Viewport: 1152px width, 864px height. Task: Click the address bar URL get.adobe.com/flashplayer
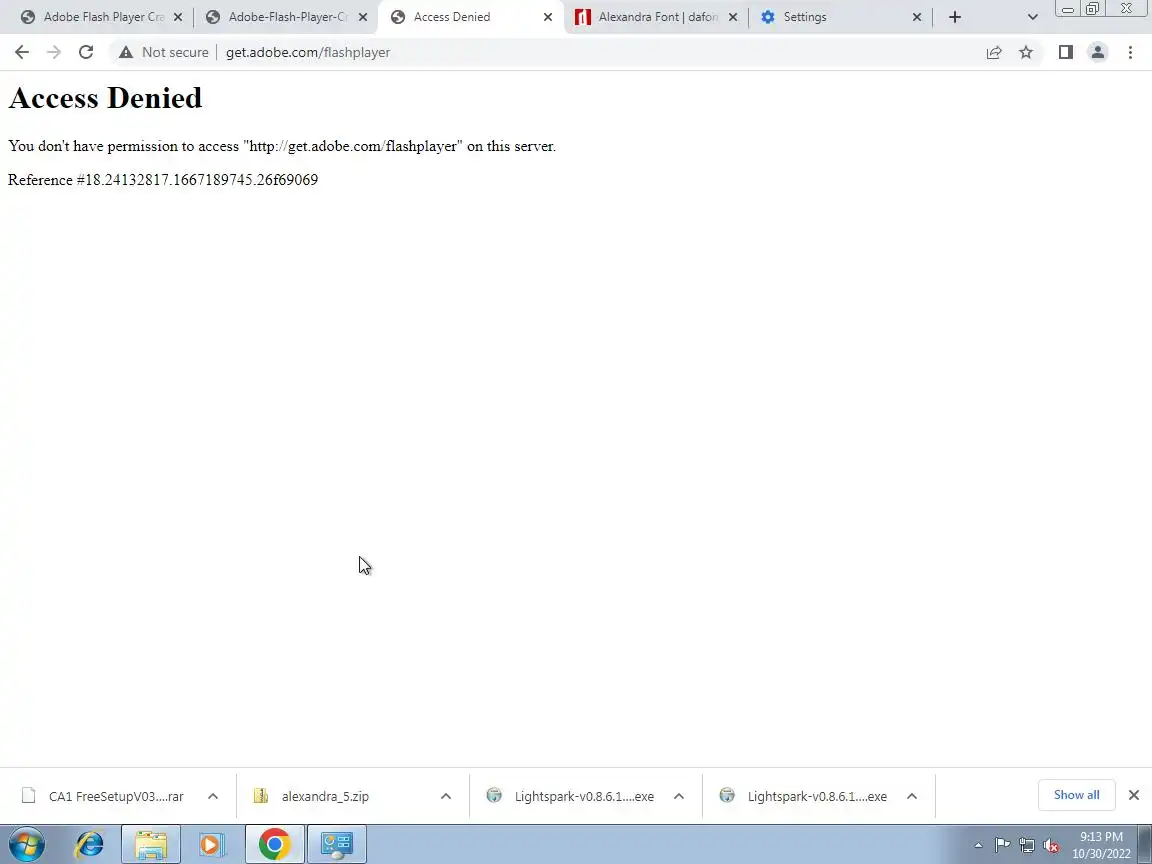click(308, 52)
